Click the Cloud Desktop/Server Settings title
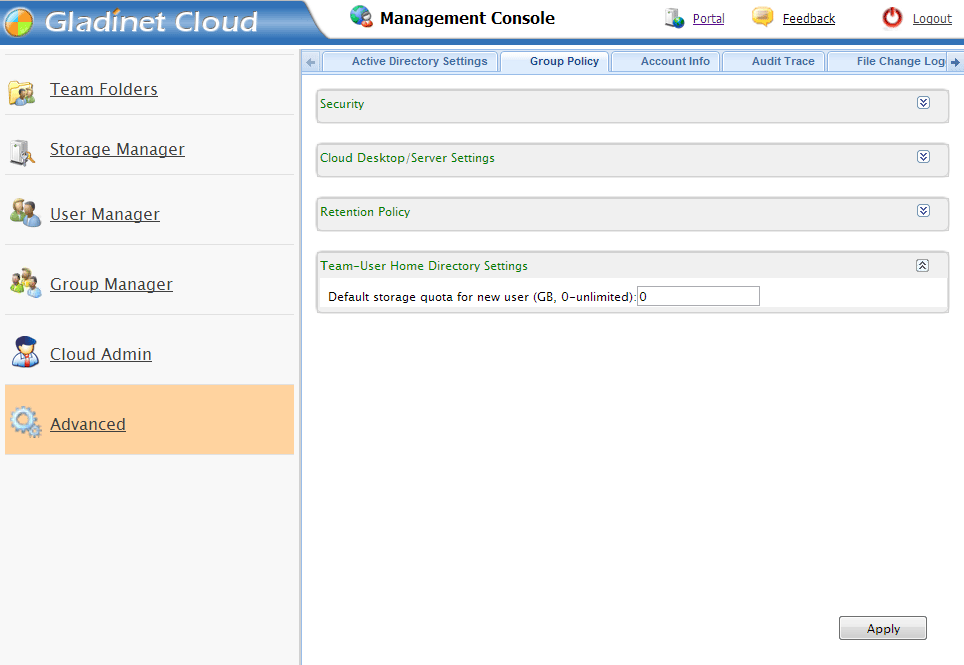 407,158
